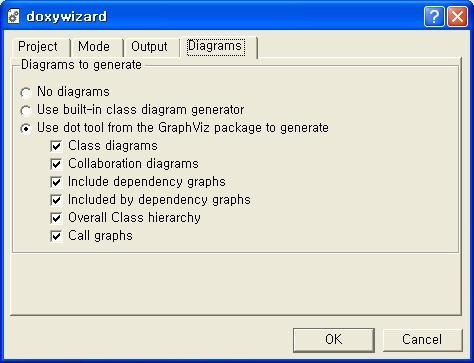Uncheck the Class diagrams checkbox

pos(56,146)
